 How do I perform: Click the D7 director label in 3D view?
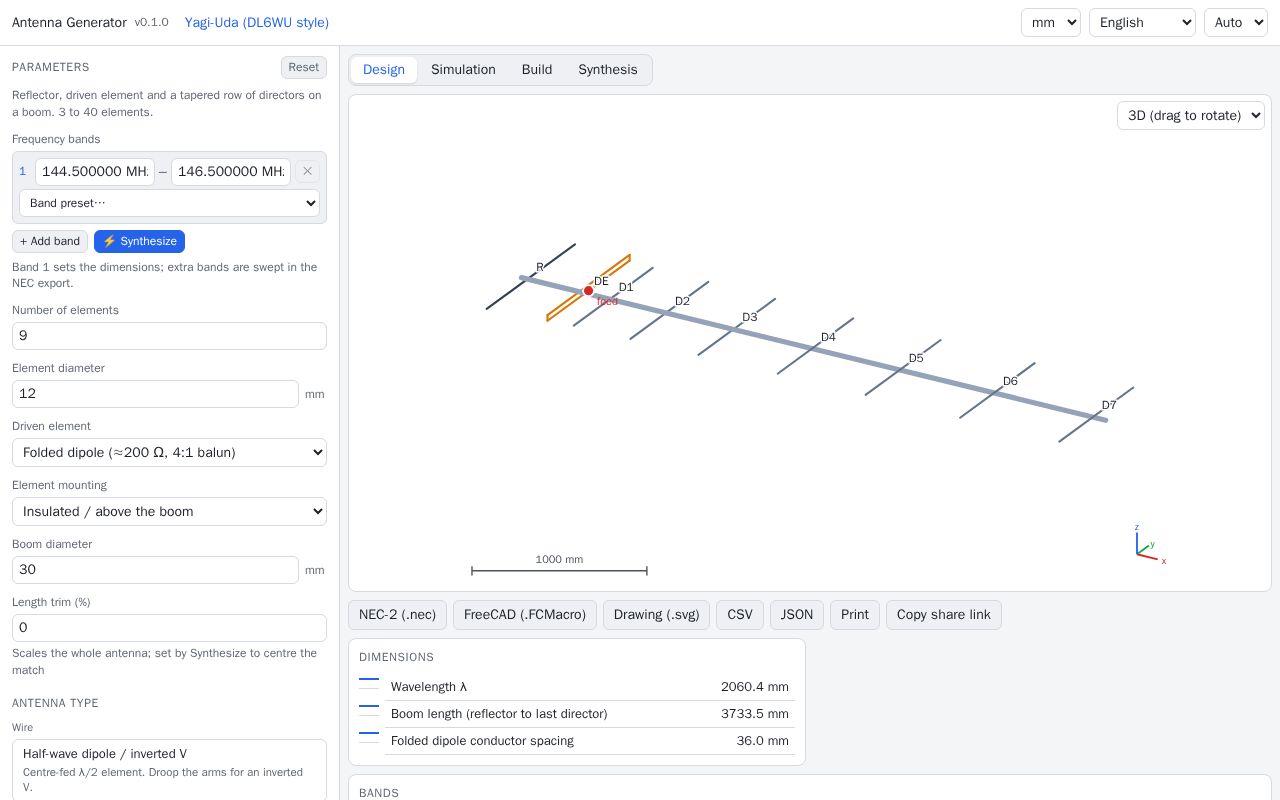point(1109,405)
